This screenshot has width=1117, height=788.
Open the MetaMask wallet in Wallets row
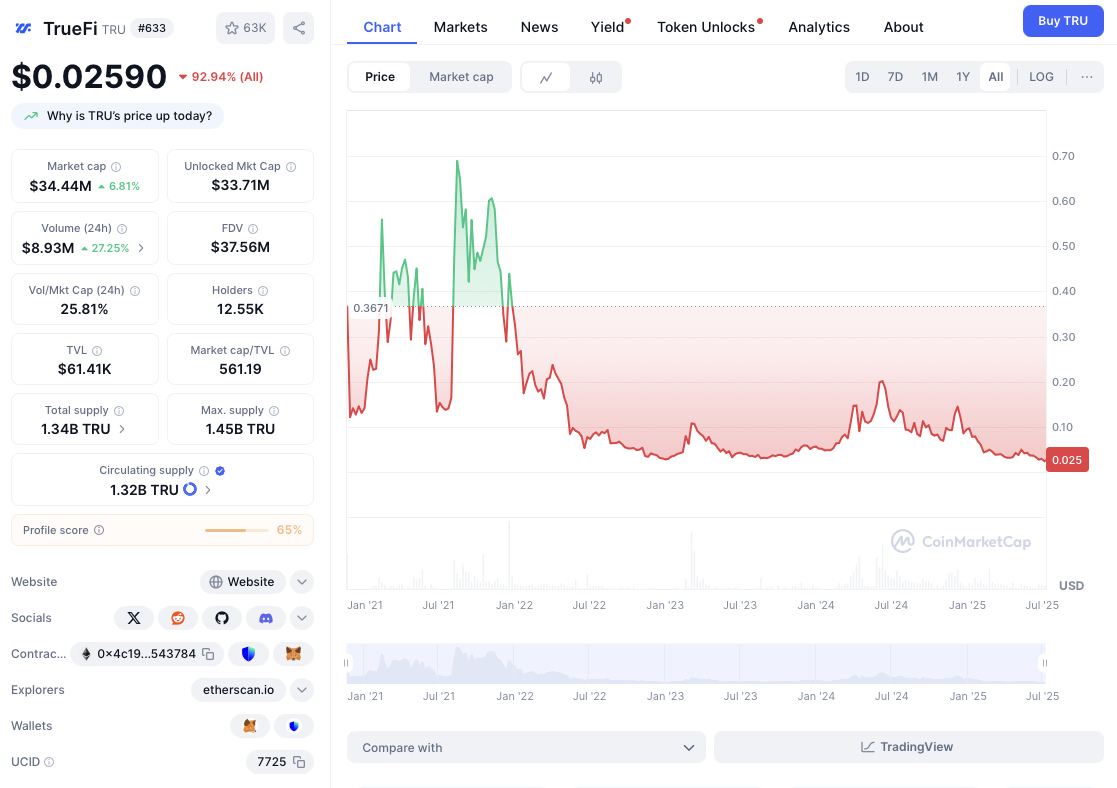pos(250,726)
